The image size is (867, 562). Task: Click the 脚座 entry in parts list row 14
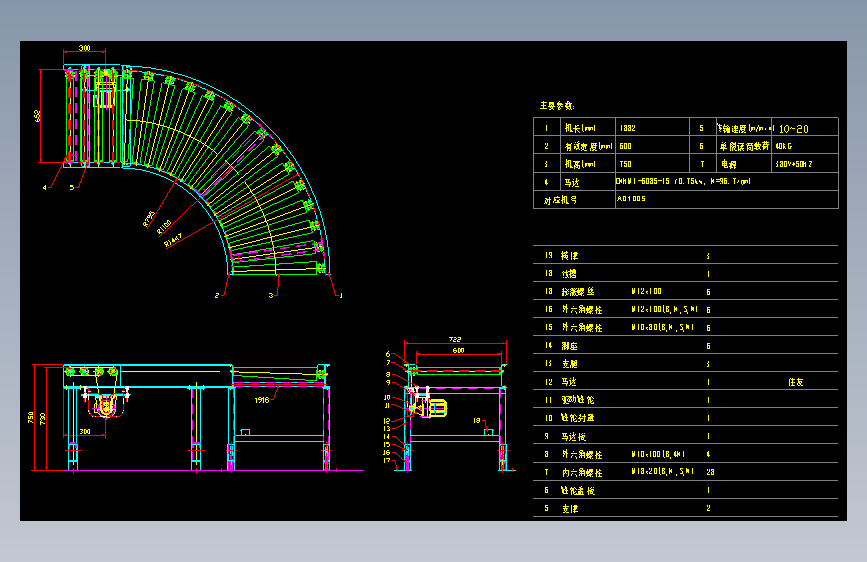(x=570, y=346)
